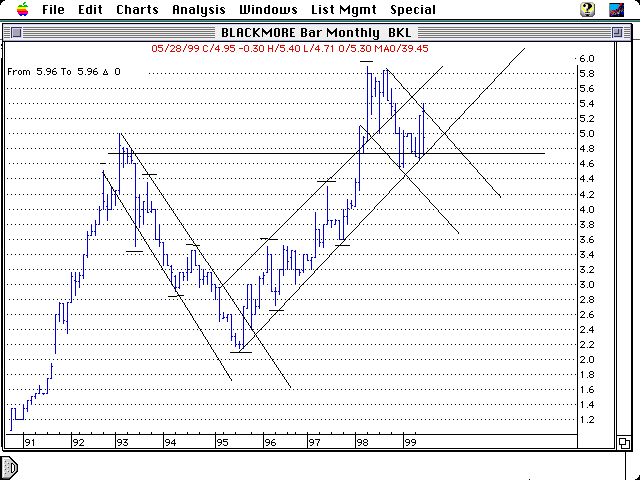Open the application switcher icon
This screenshot has height=480, width=640.
616,9
